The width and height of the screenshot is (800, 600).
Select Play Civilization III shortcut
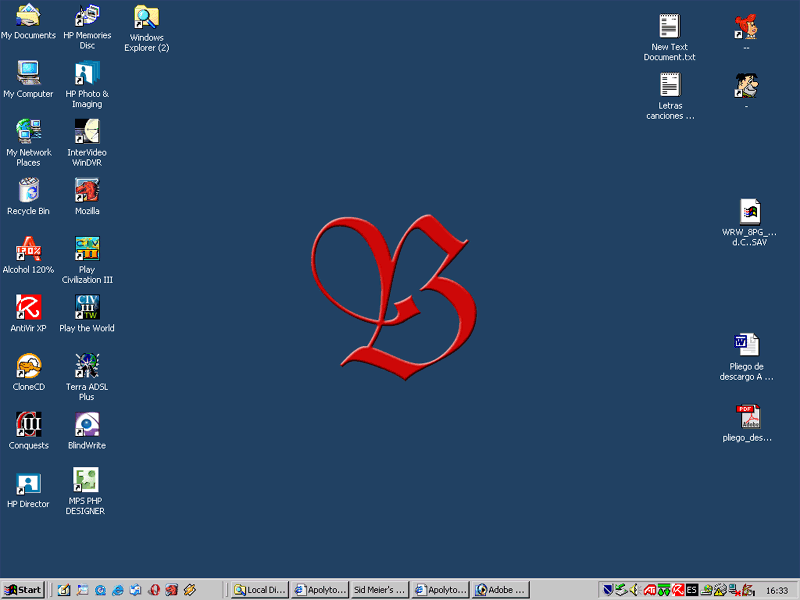click(87, 248)
